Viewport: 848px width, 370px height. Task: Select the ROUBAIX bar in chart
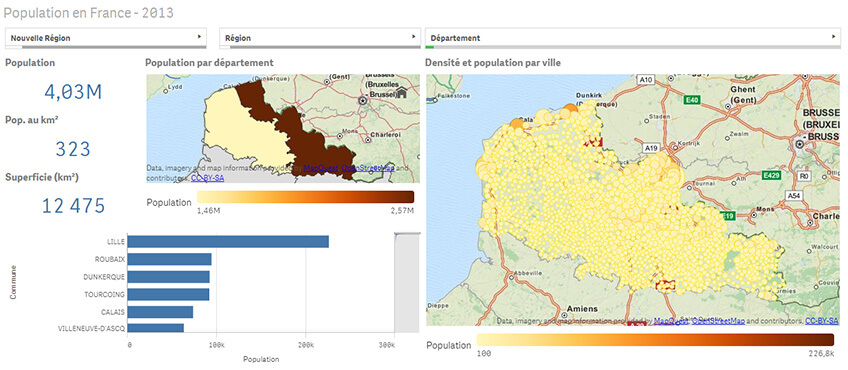[x=170, y=259]
